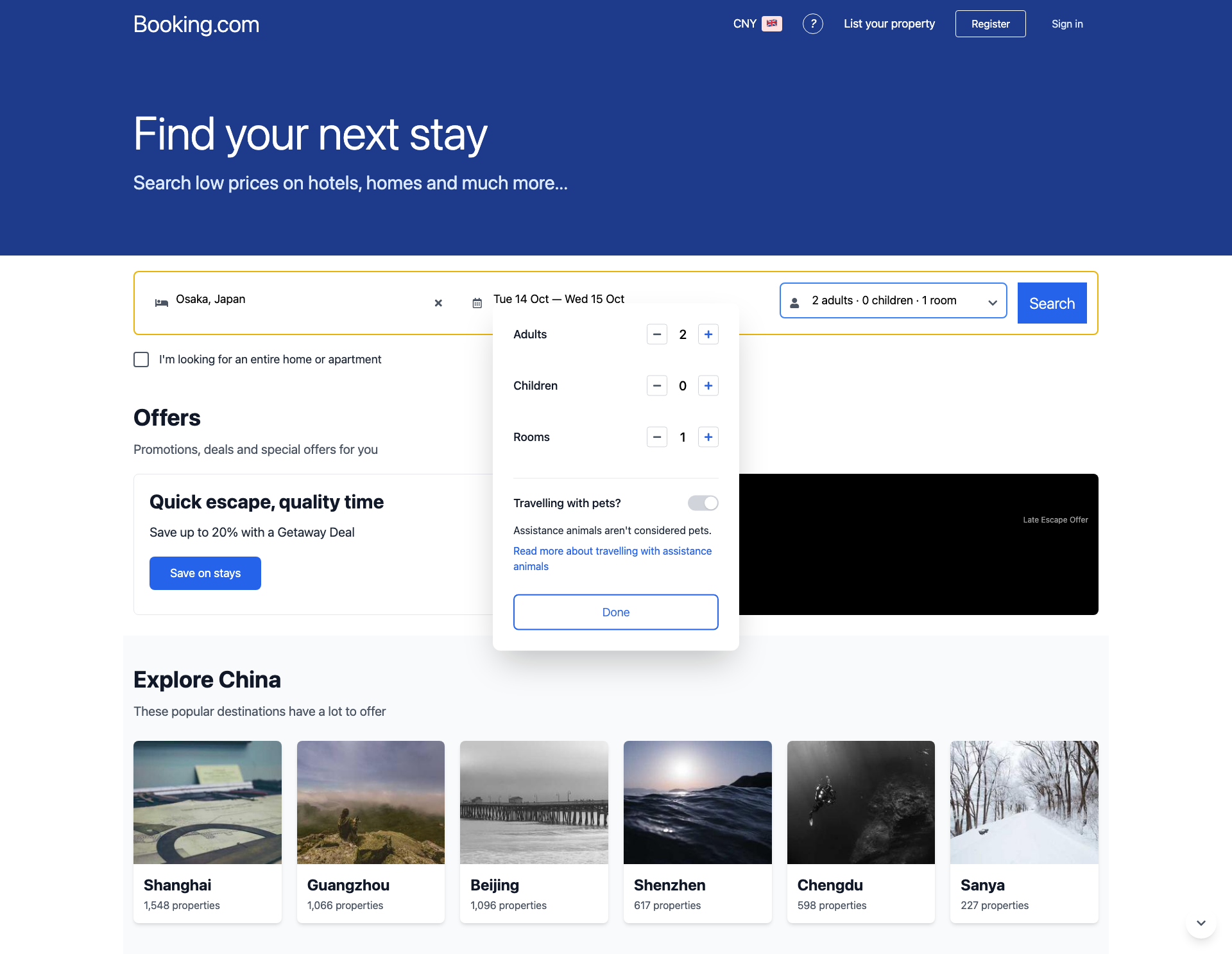
Task: Click the person icon in the occupancy selector
Action: pos(795,300)
